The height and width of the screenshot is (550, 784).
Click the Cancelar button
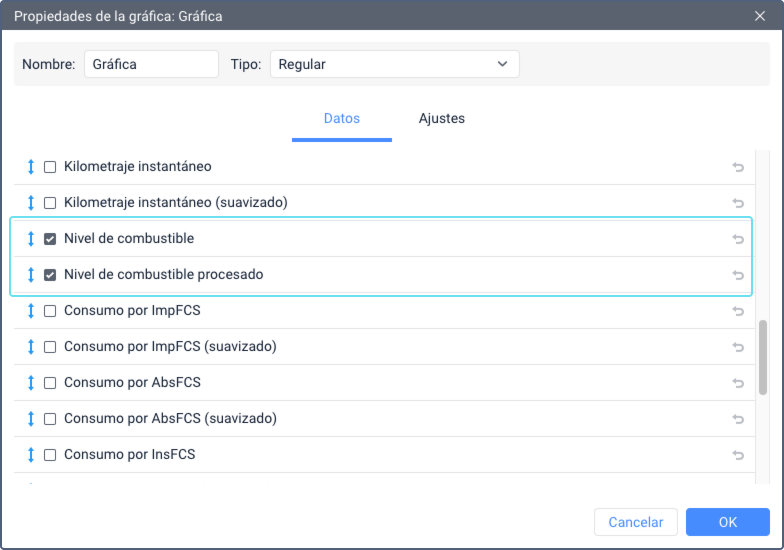click(636, 522)
